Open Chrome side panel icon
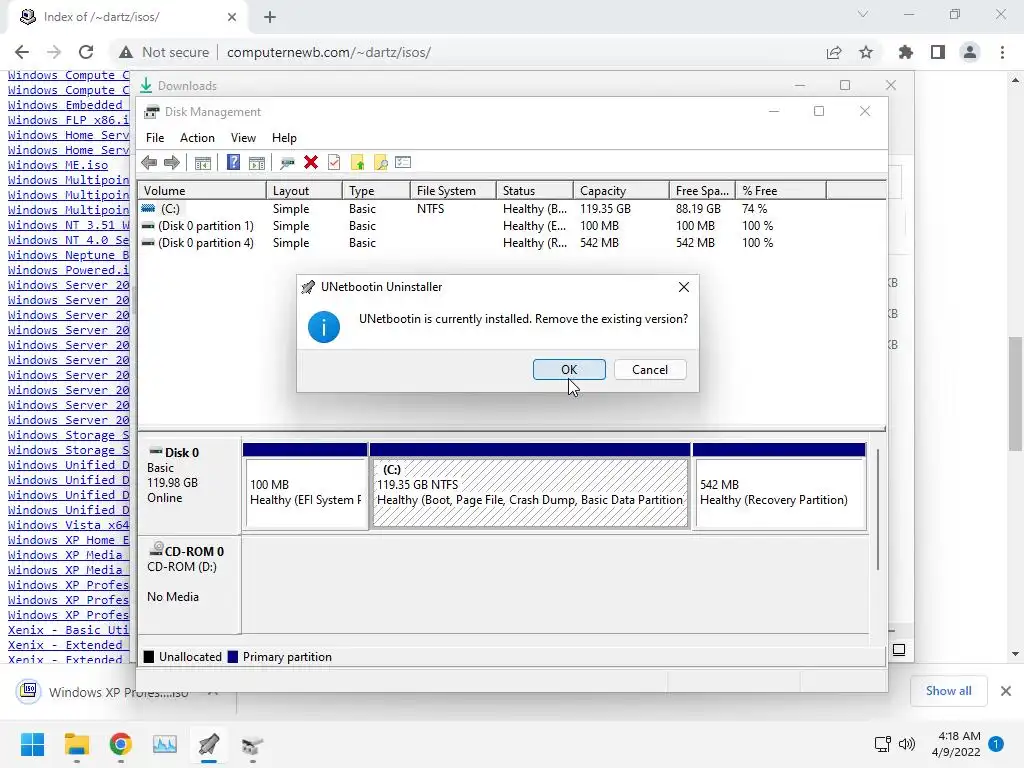1024x768 pixels. coord(938,52)
